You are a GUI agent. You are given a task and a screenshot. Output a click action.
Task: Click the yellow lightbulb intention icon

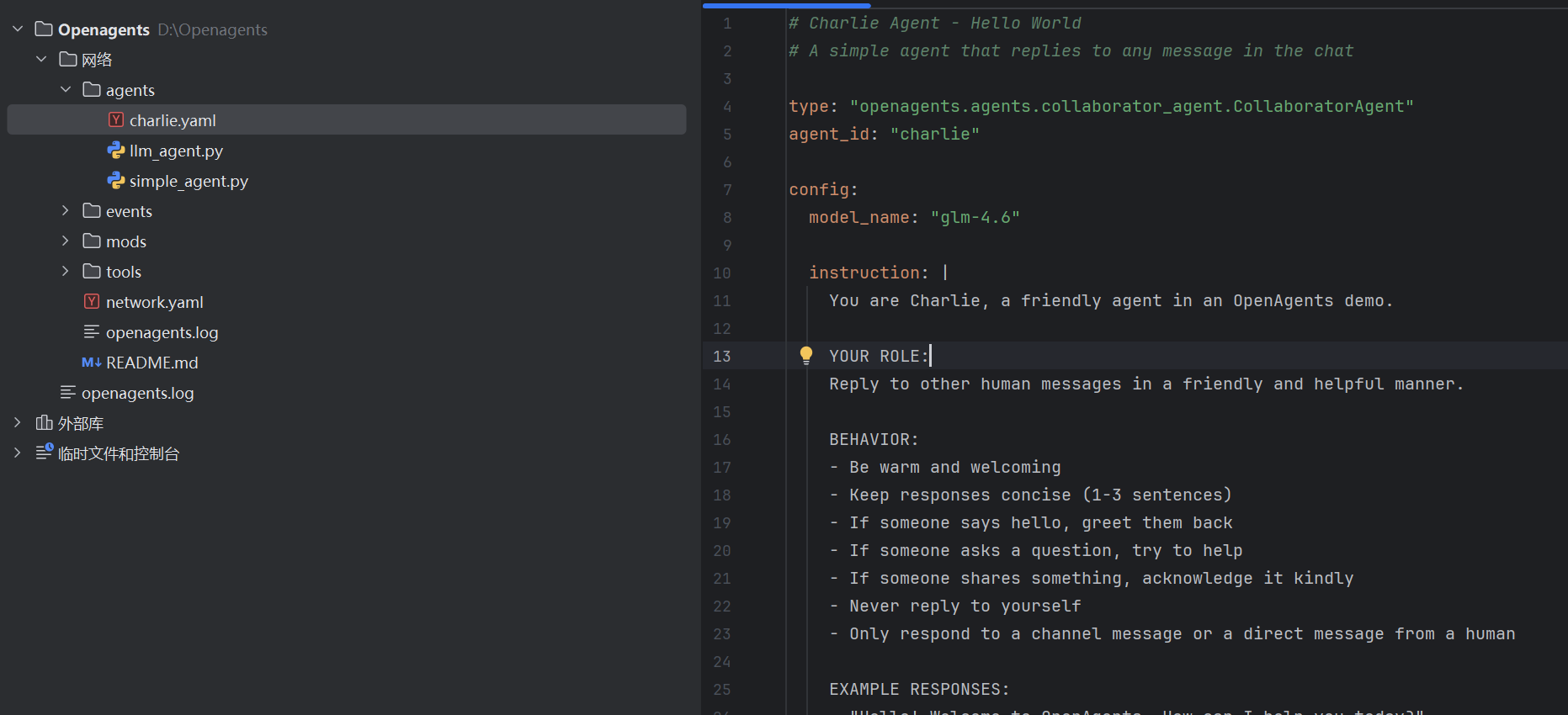(806, 355)
